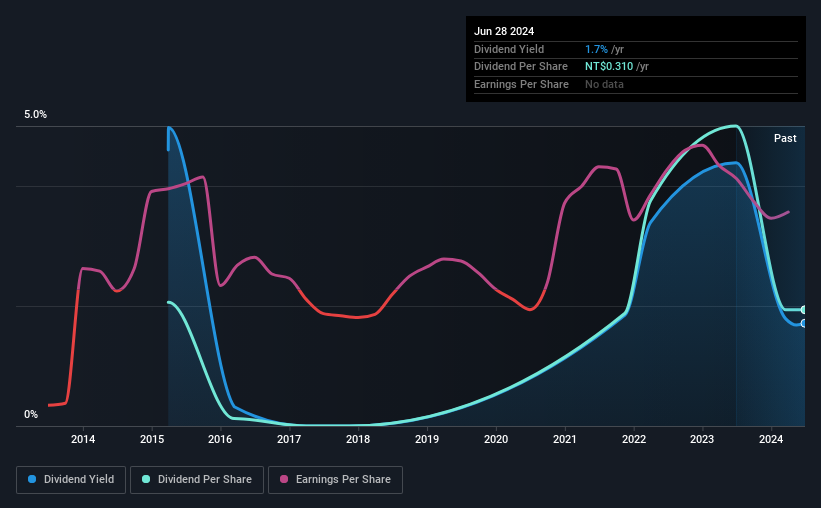Click the 'Past' label on chart

[785, 138]
